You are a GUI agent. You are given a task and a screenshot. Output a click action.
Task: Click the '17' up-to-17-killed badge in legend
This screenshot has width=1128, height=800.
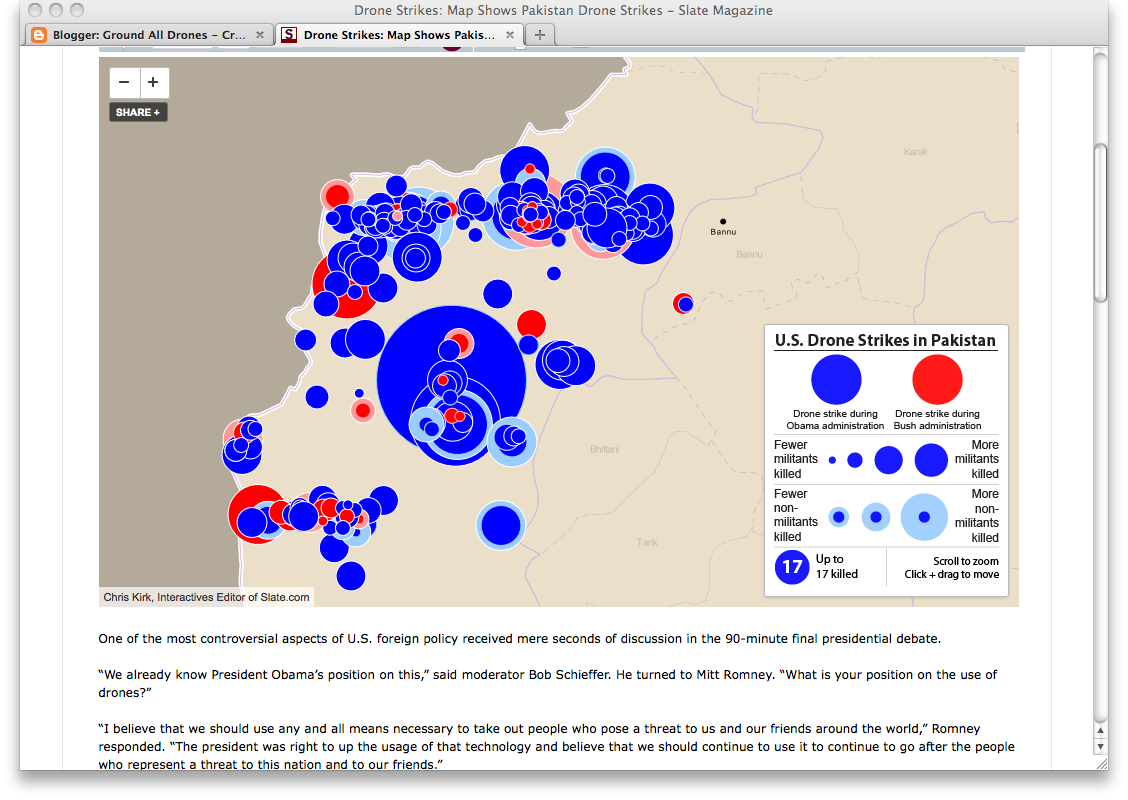[x=791, y=566]
